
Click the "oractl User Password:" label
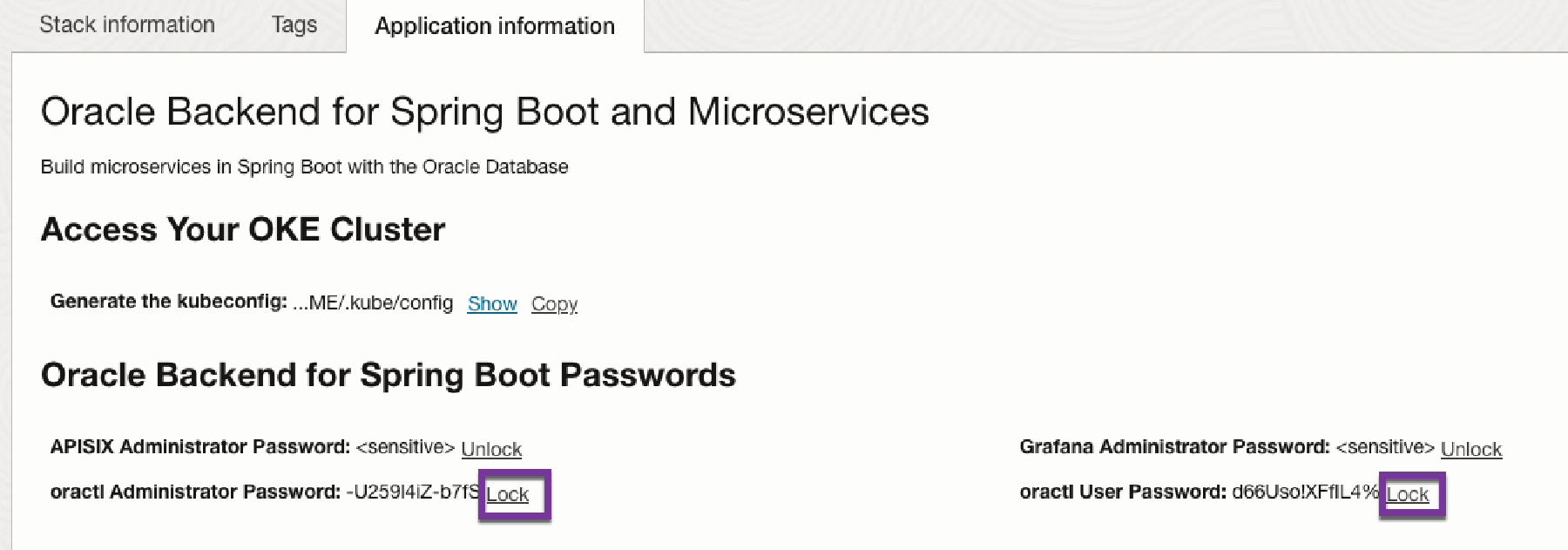point(1123,492)
